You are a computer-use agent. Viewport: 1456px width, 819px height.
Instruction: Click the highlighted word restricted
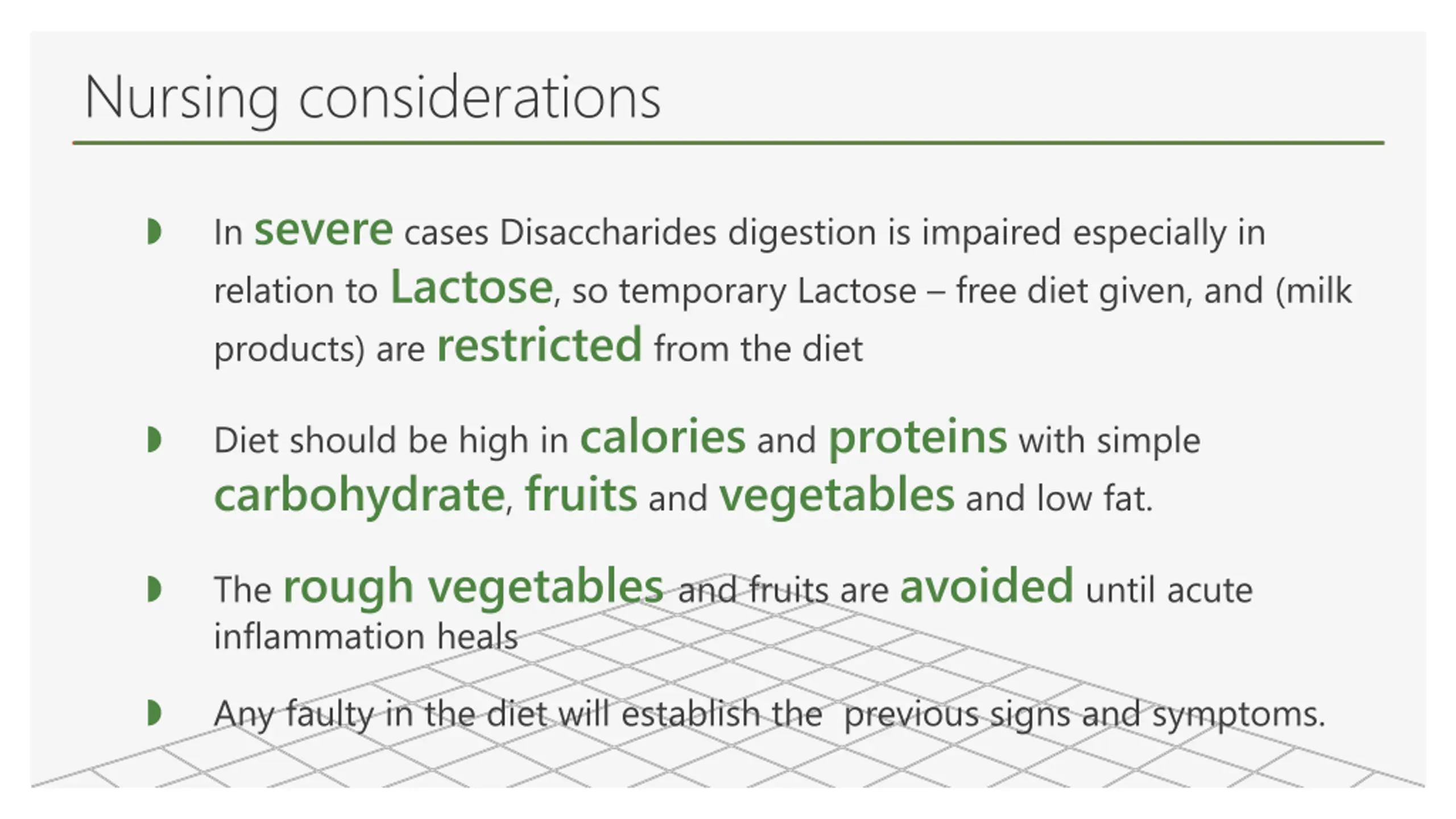(539, 345)
